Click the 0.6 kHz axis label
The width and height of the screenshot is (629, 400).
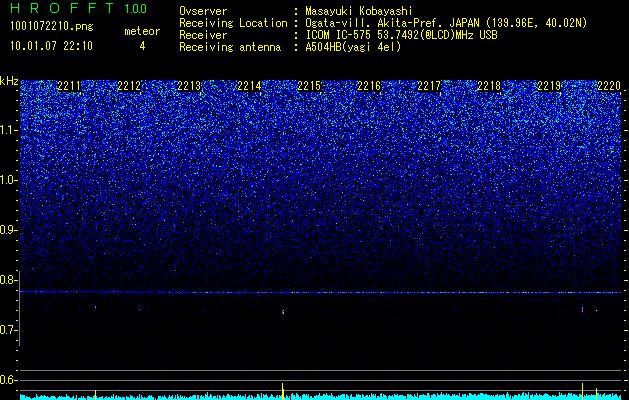(8, 380)
